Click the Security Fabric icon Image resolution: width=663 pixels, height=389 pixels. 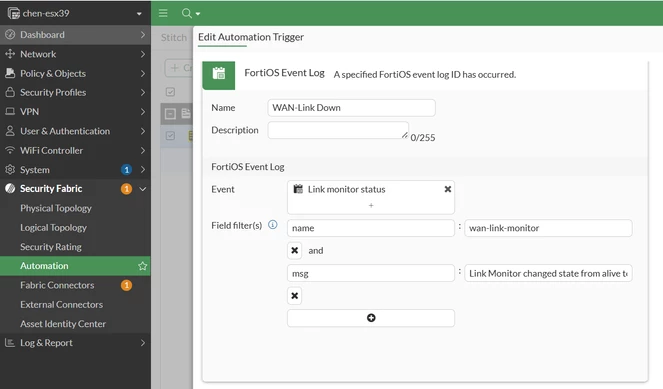click(x=10, y=189)
